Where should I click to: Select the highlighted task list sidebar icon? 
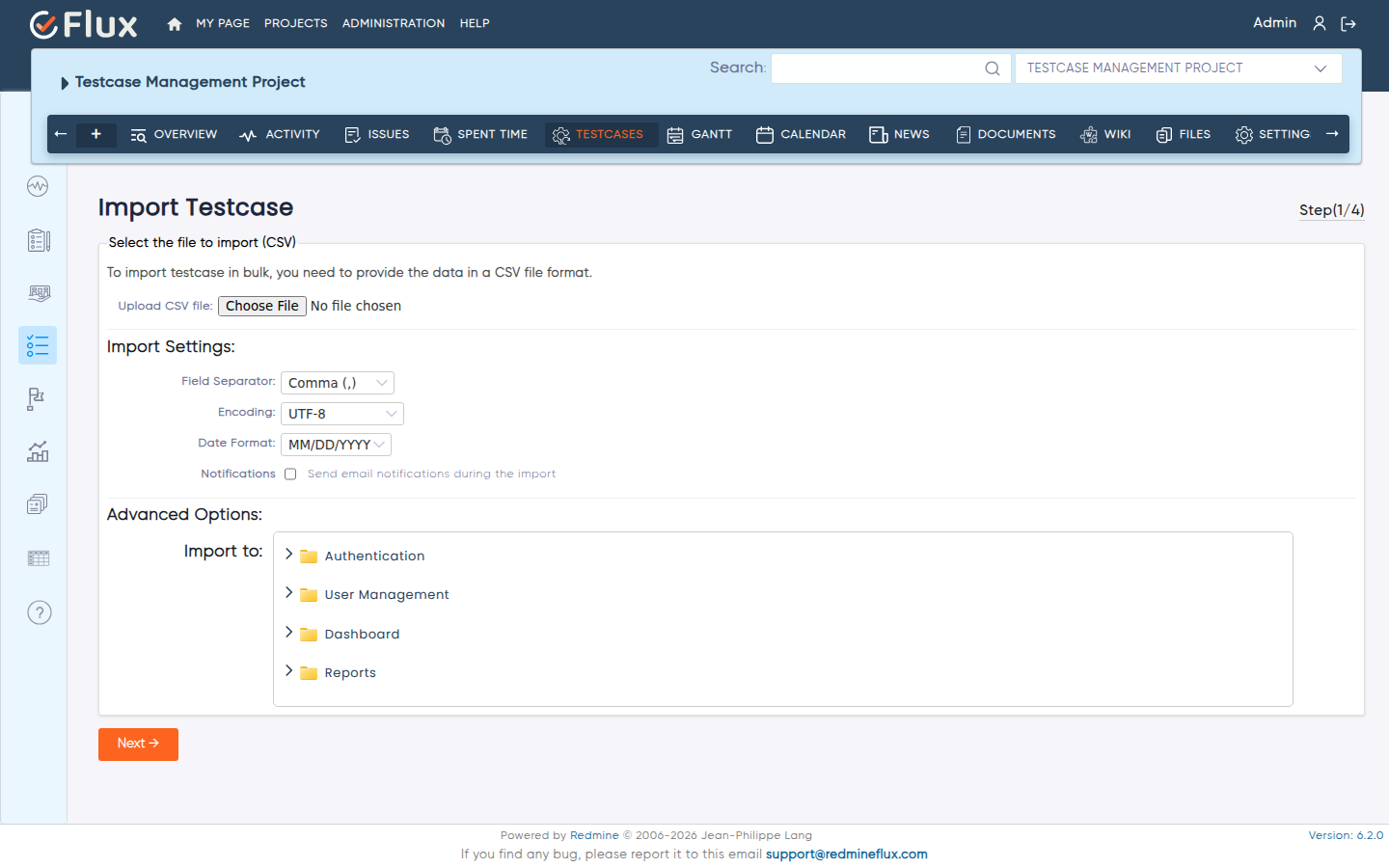click(38, 345)
